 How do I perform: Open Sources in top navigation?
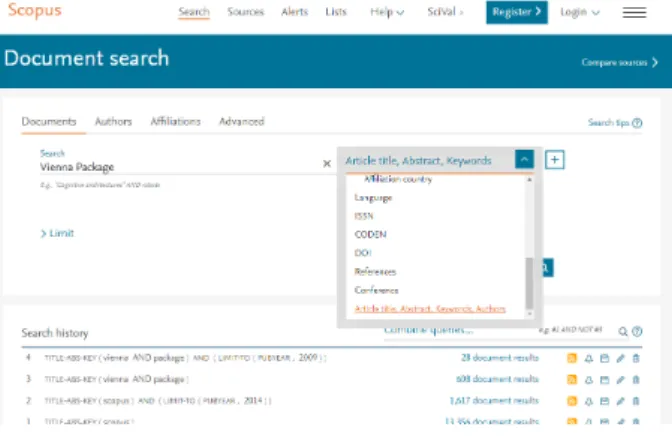(x=246, y=12)
